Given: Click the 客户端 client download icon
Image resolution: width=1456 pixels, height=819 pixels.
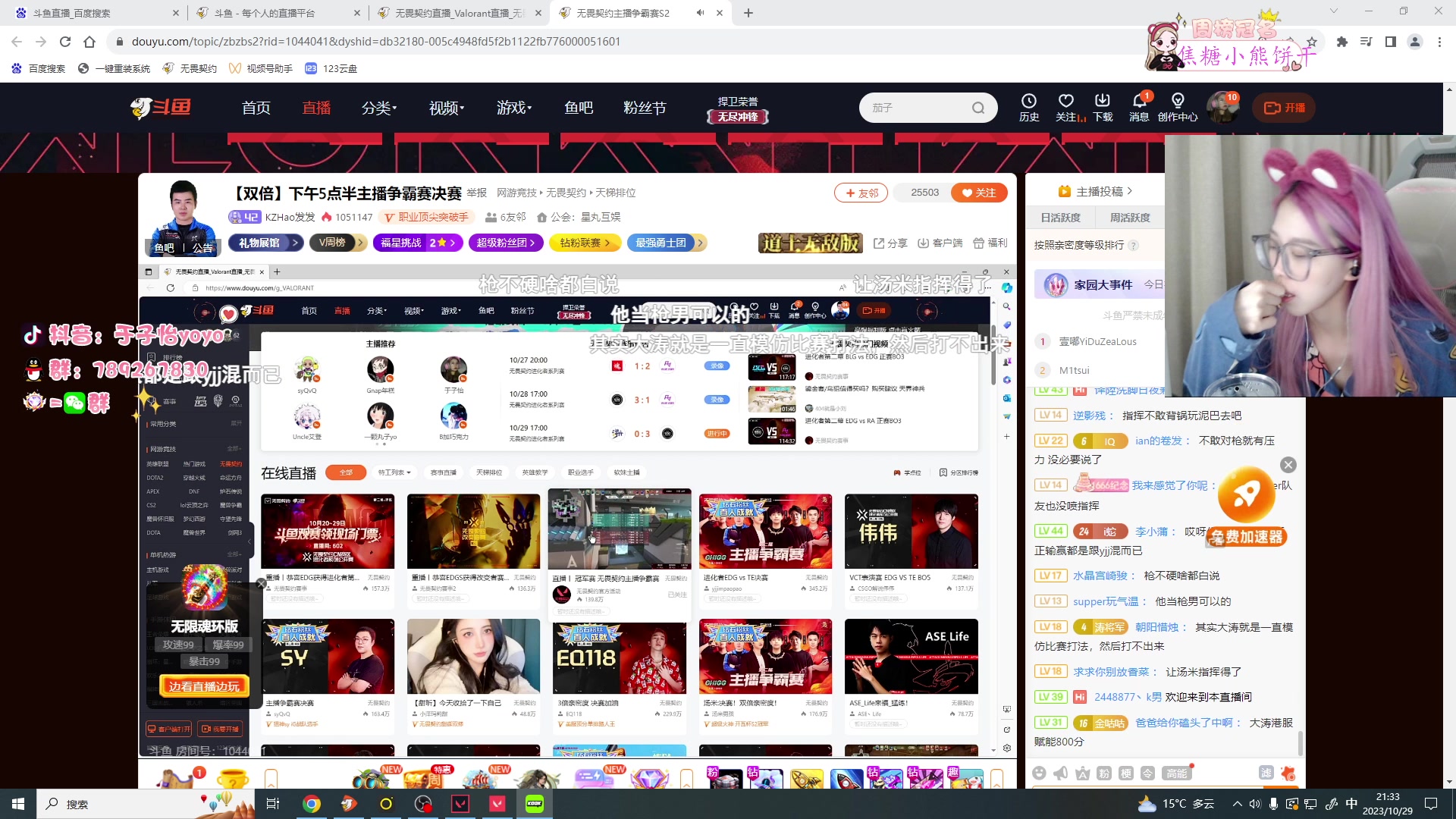Looking at the screenshot, I should [x=940, y=243].
